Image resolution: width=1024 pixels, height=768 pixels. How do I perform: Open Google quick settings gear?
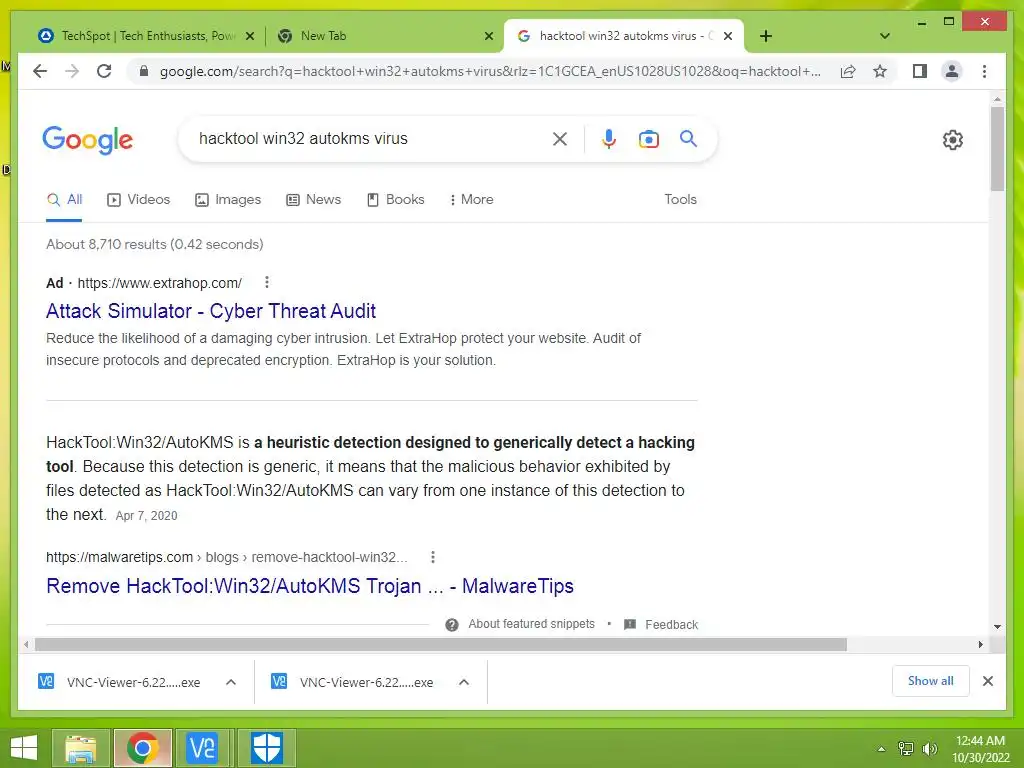(x=953, y=140)
